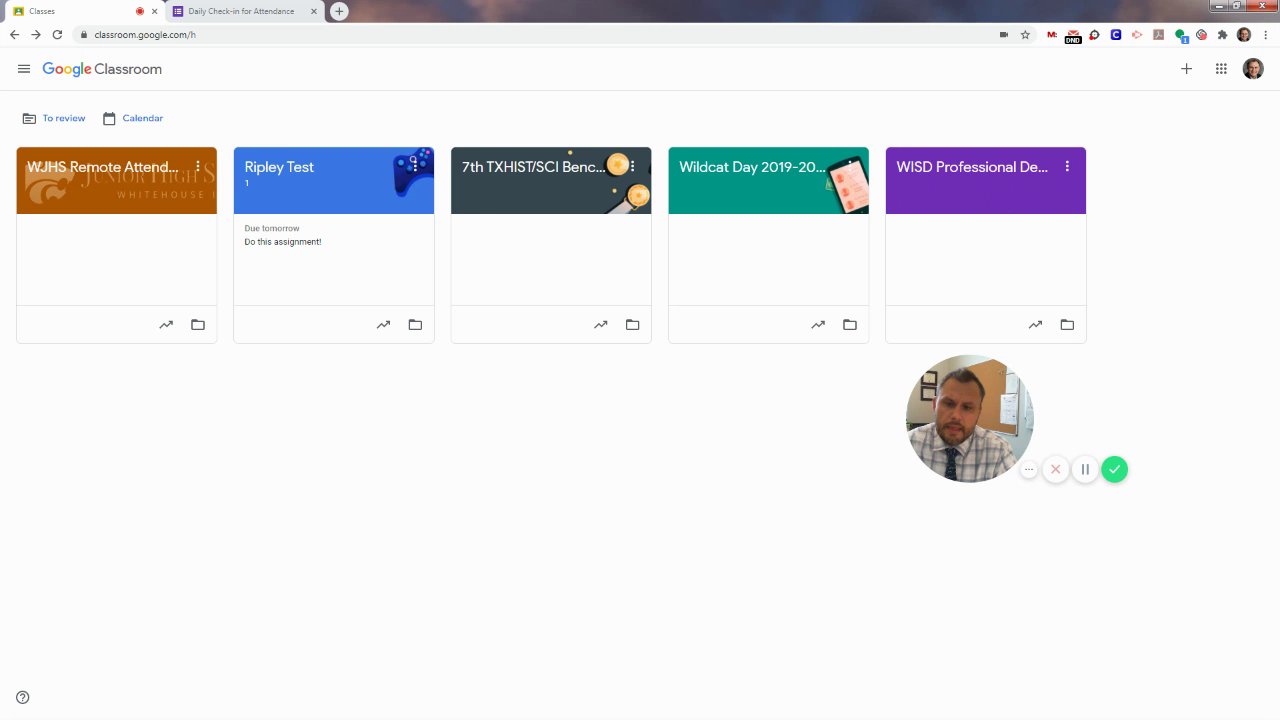Click the camera indicator in address bar
This screenshot has width=1280, height=720.
coord(1004,34)
